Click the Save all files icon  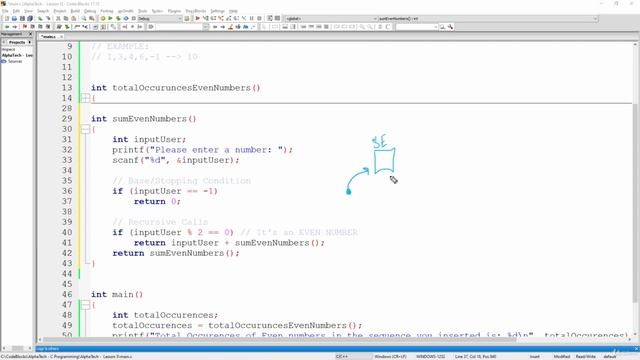(30, 18)
